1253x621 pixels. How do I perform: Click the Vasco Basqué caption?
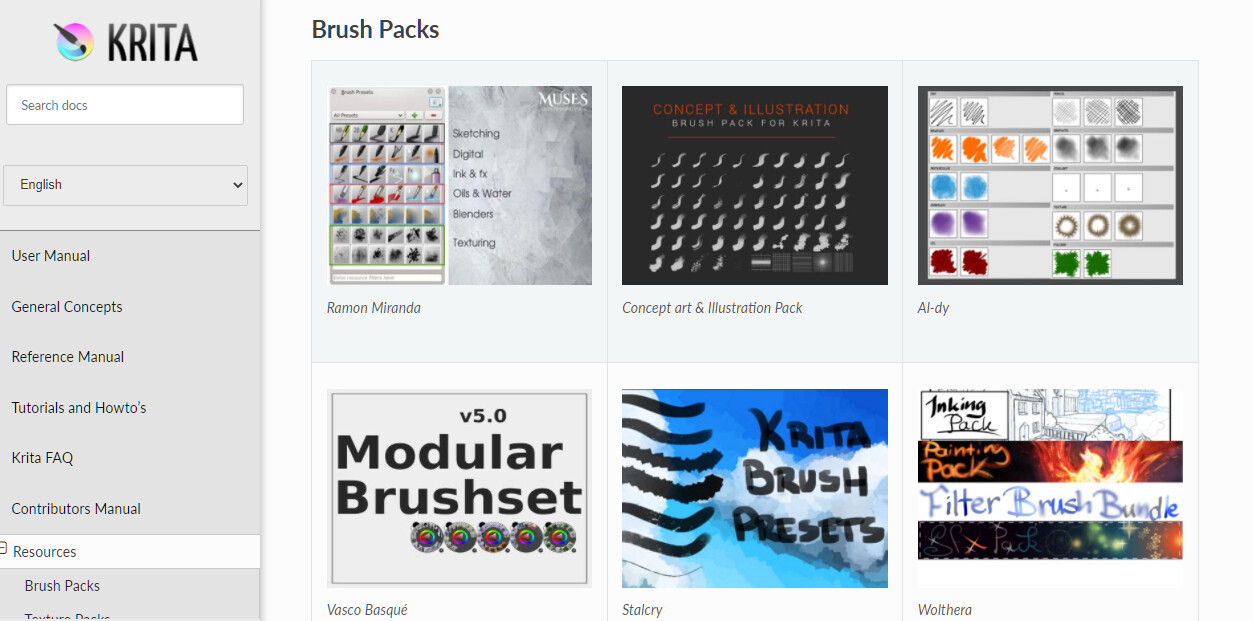[367, 610]
